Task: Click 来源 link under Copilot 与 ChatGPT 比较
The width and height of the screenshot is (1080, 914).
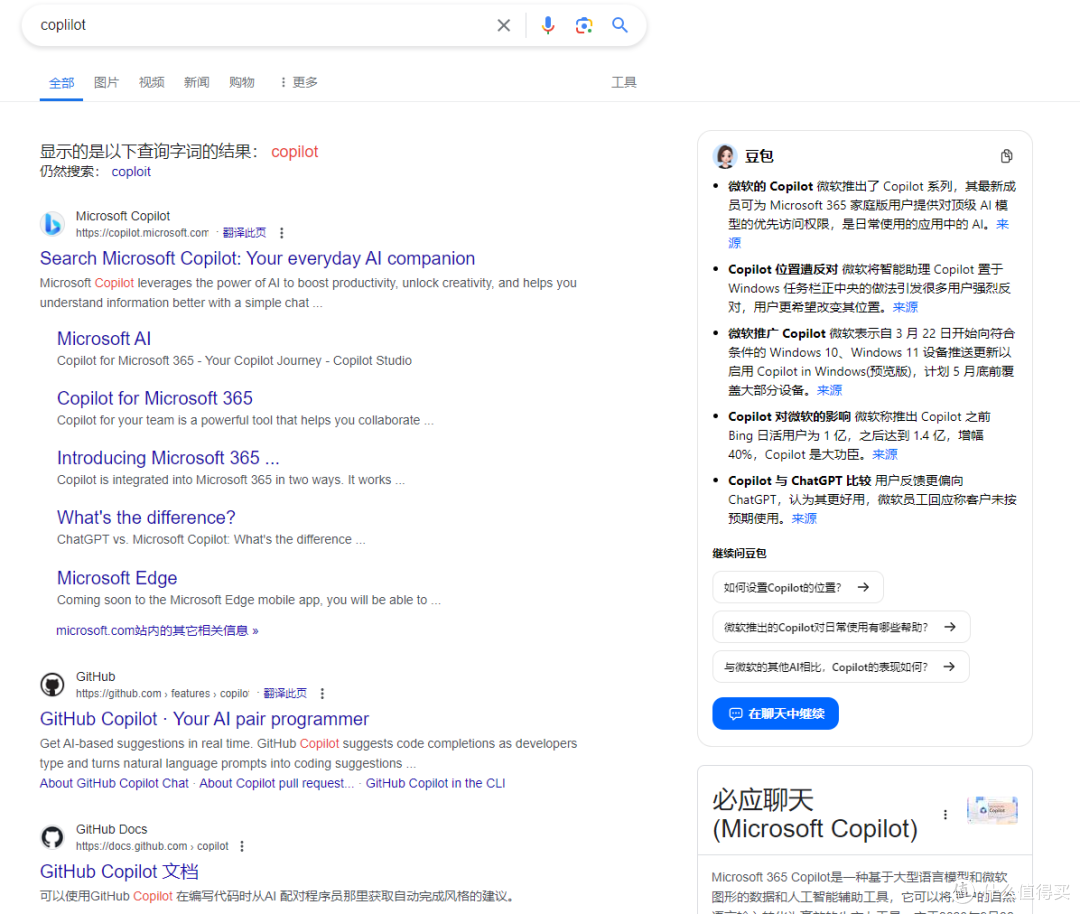Action: tap(804, 519)
